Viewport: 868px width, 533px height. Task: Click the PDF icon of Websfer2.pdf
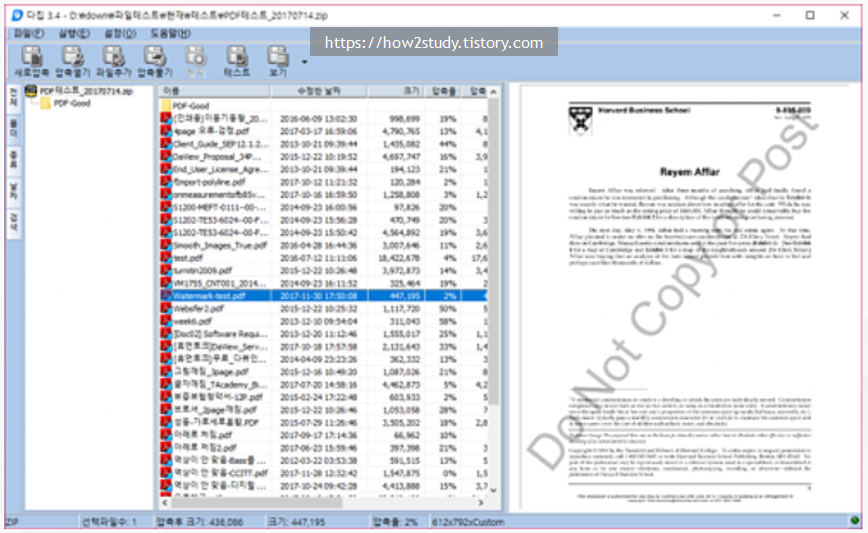[x=166, y=308]
